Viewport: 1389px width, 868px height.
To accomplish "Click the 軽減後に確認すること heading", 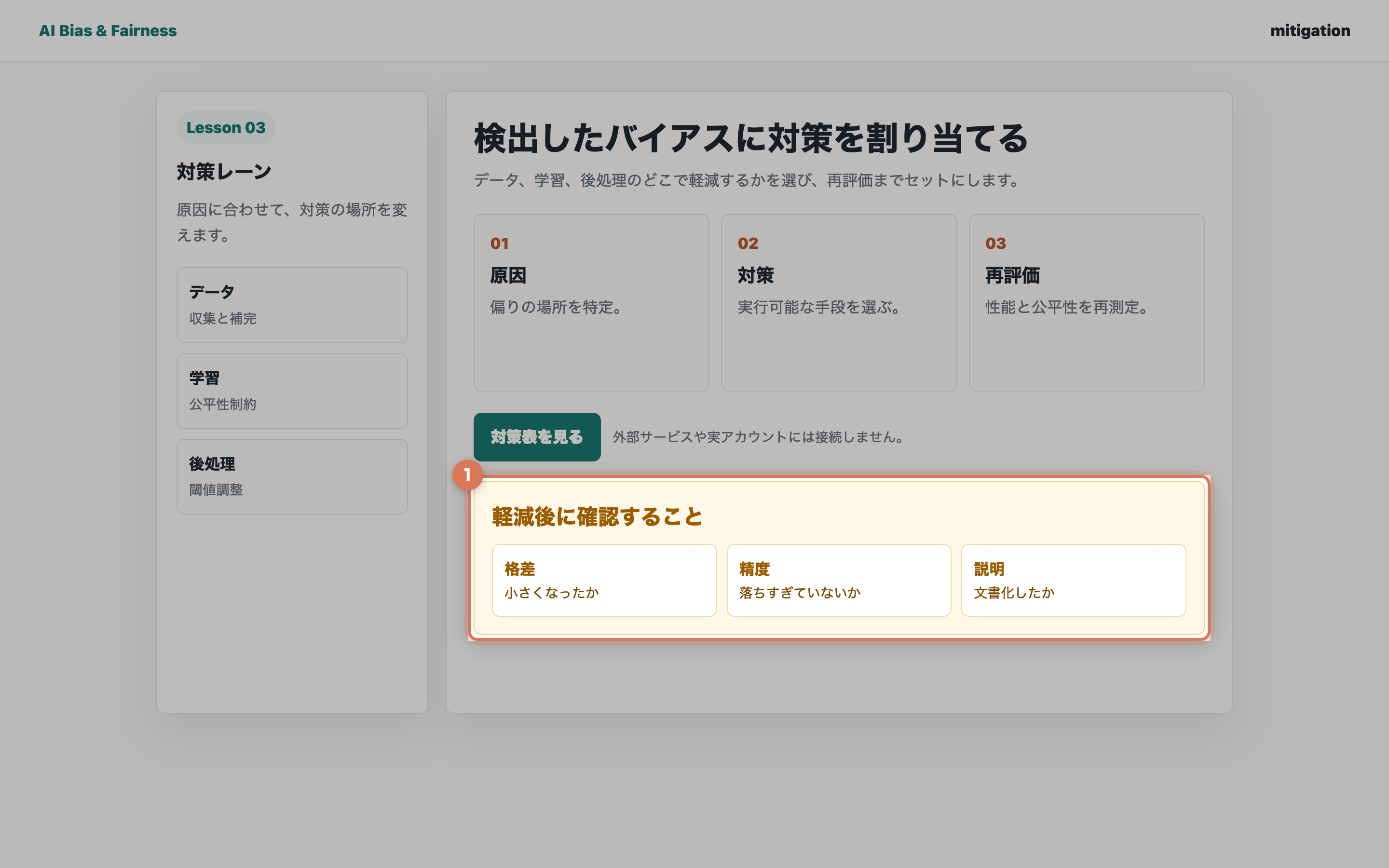I will coord(598,516).
